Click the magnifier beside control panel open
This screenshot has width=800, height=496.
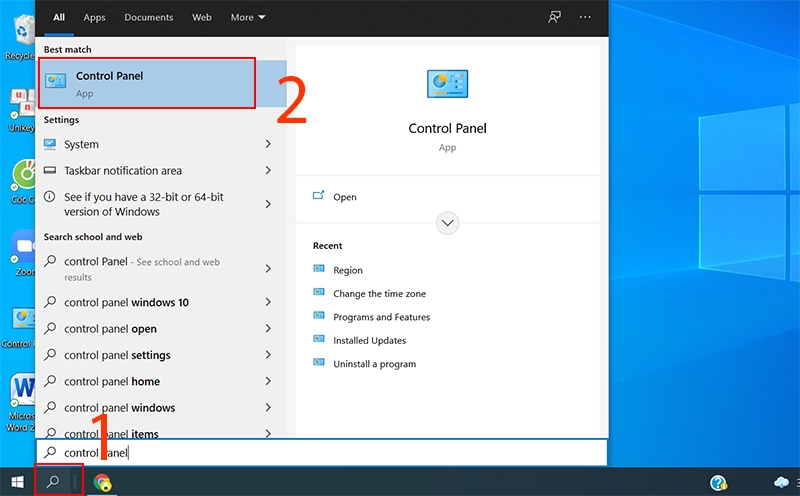click(50, 328)
